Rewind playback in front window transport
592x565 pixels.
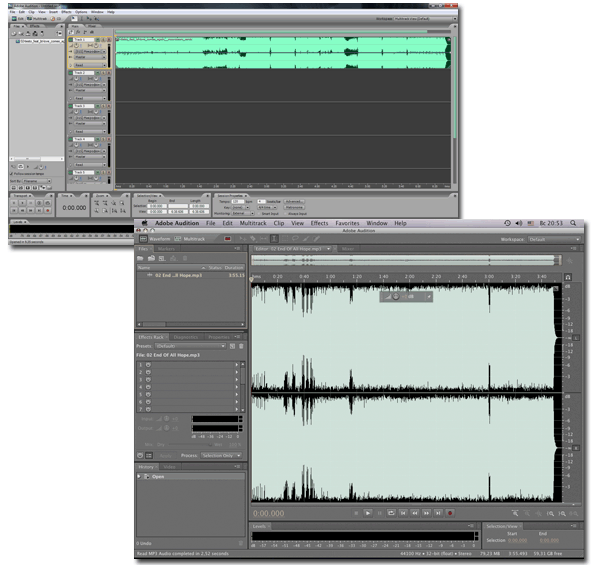point(415,513)
